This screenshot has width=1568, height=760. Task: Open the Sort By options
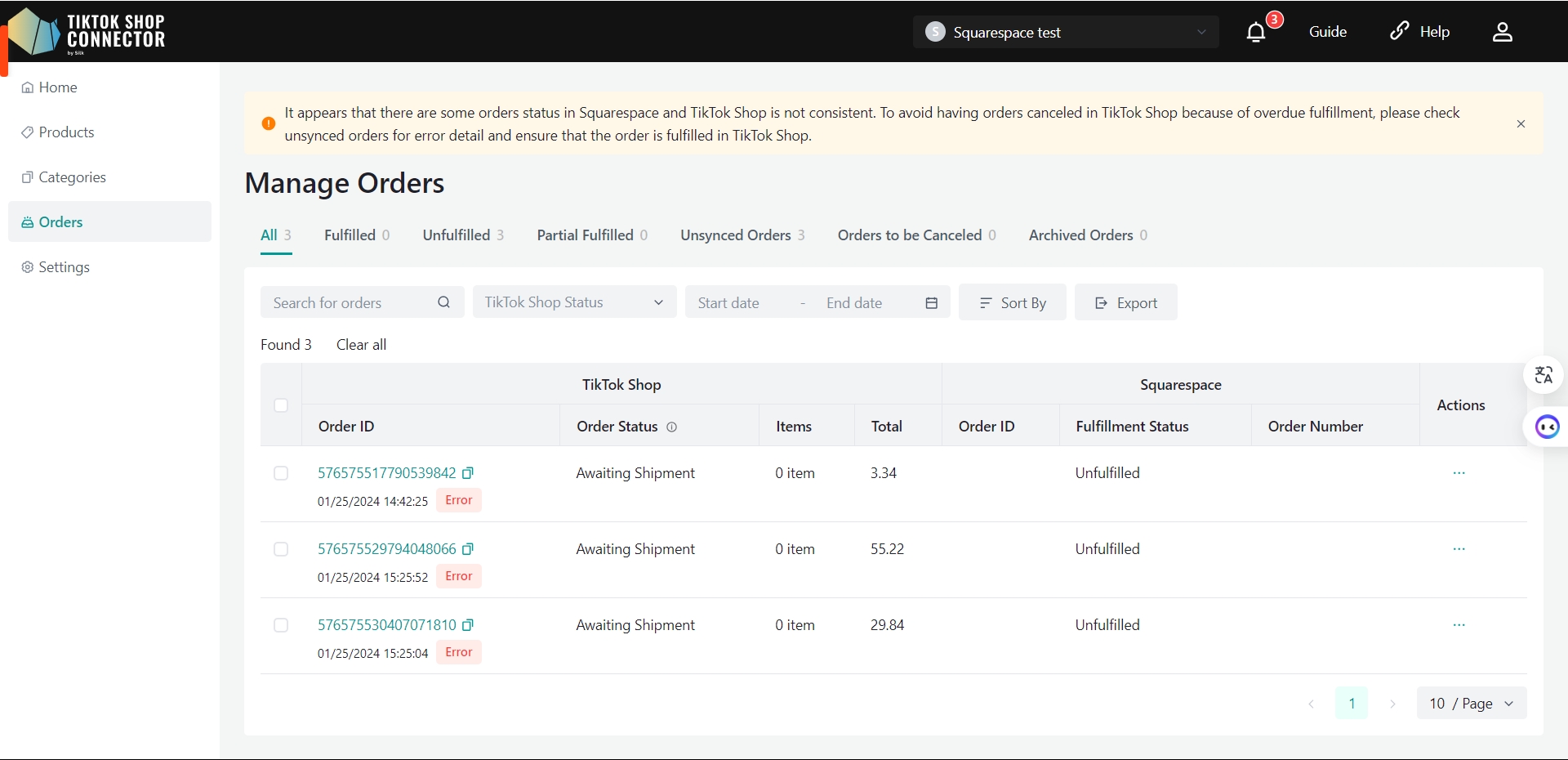coord(1012,302)
